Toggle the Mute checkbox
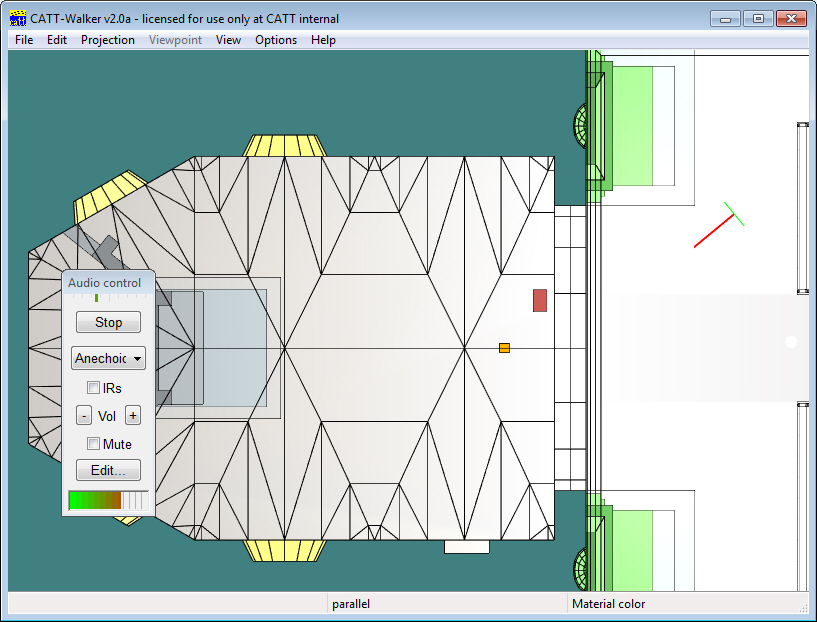This screenshot has height=622, width=817. tap(94, 444)
